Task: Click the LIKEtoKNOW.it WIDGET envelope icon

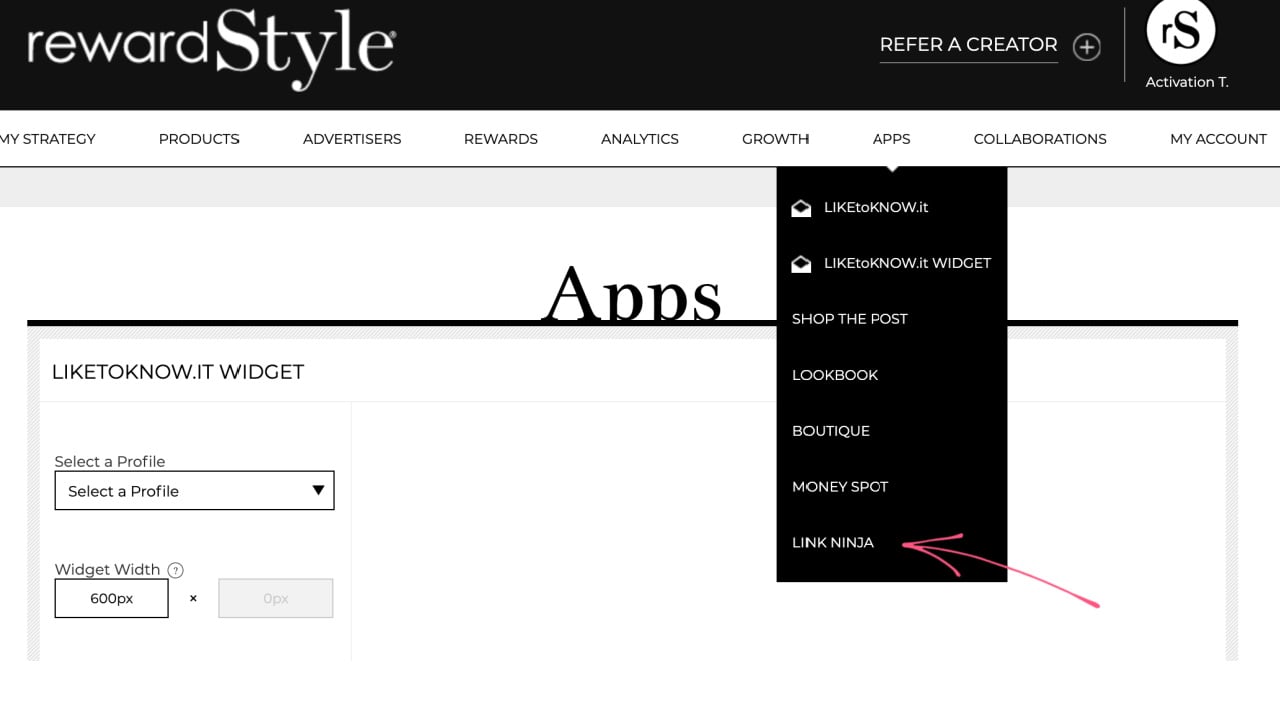Action: point(801,264)
